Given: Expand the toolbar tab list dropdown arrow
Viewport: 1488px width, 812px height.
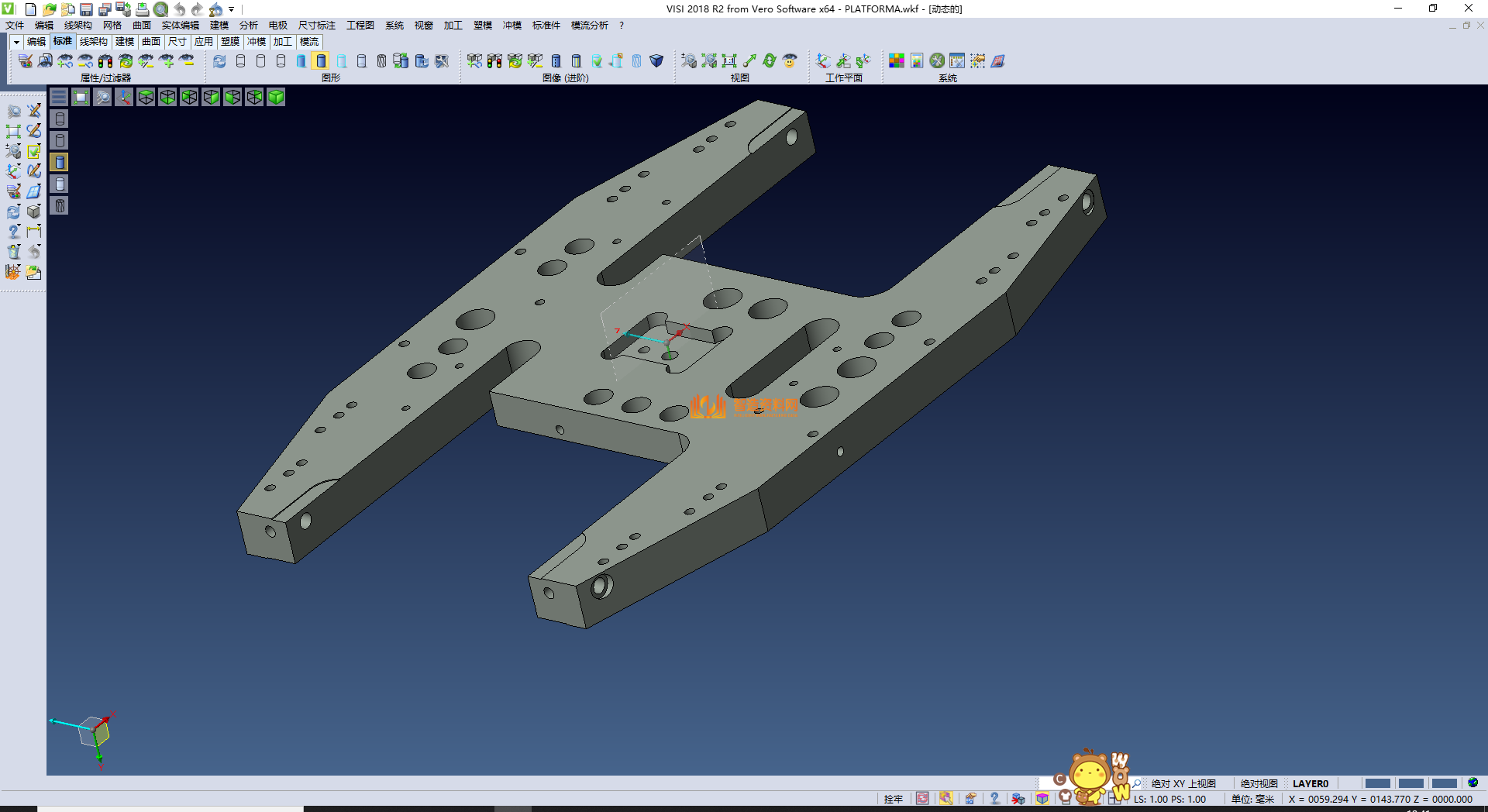Looking at the screenshot, I should (16, 42).
